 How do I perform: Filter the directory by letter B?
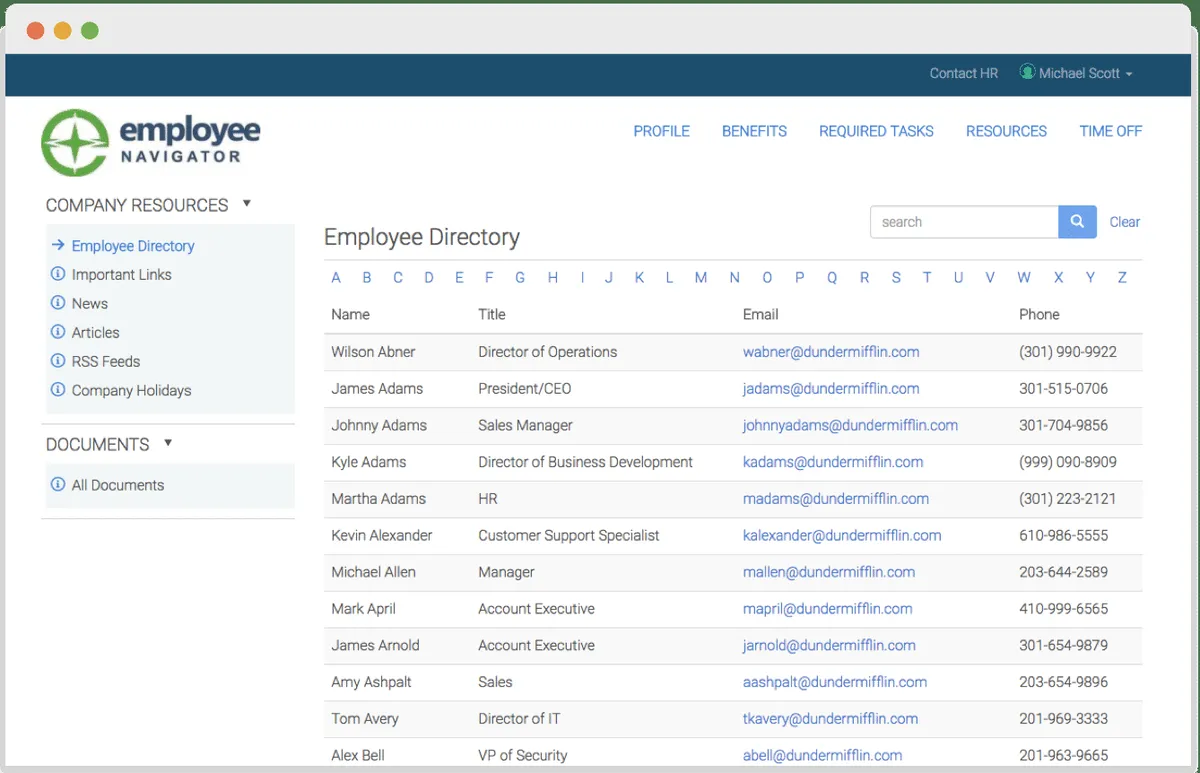[367, 278]
